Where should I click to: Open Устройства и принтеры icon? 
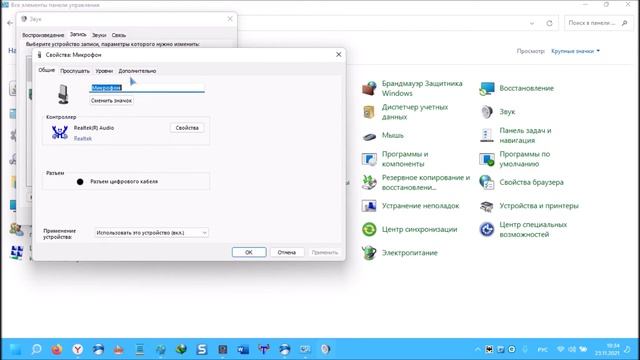pyautogui.click(x=487, y=206)
